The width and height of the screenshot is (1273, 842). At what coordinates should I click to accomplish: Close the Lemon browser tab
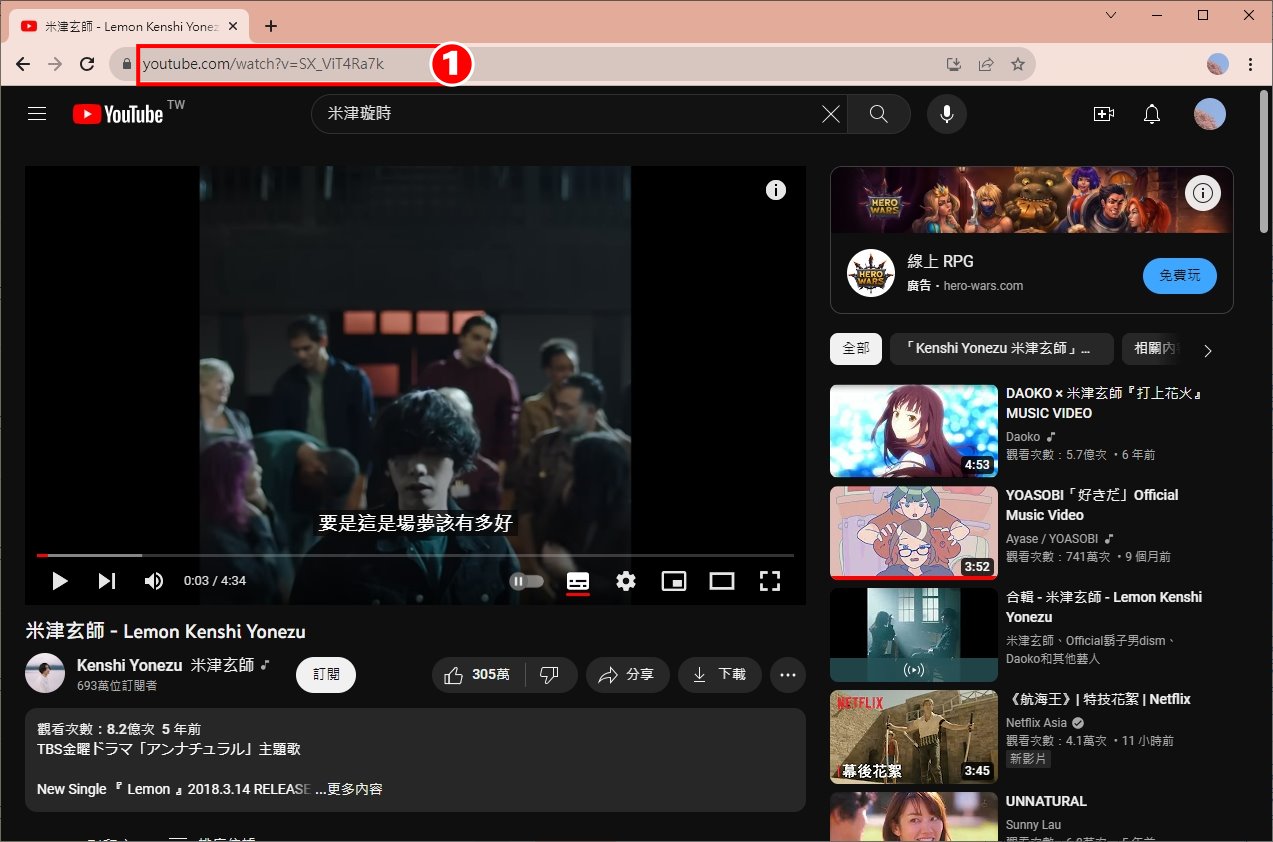(x=234, y=26)
